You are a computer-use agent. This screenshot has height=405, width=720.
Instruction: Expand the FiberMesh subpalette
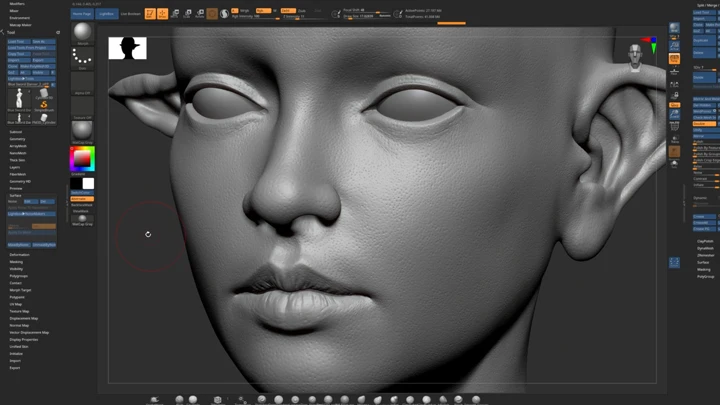pos(18,174)
